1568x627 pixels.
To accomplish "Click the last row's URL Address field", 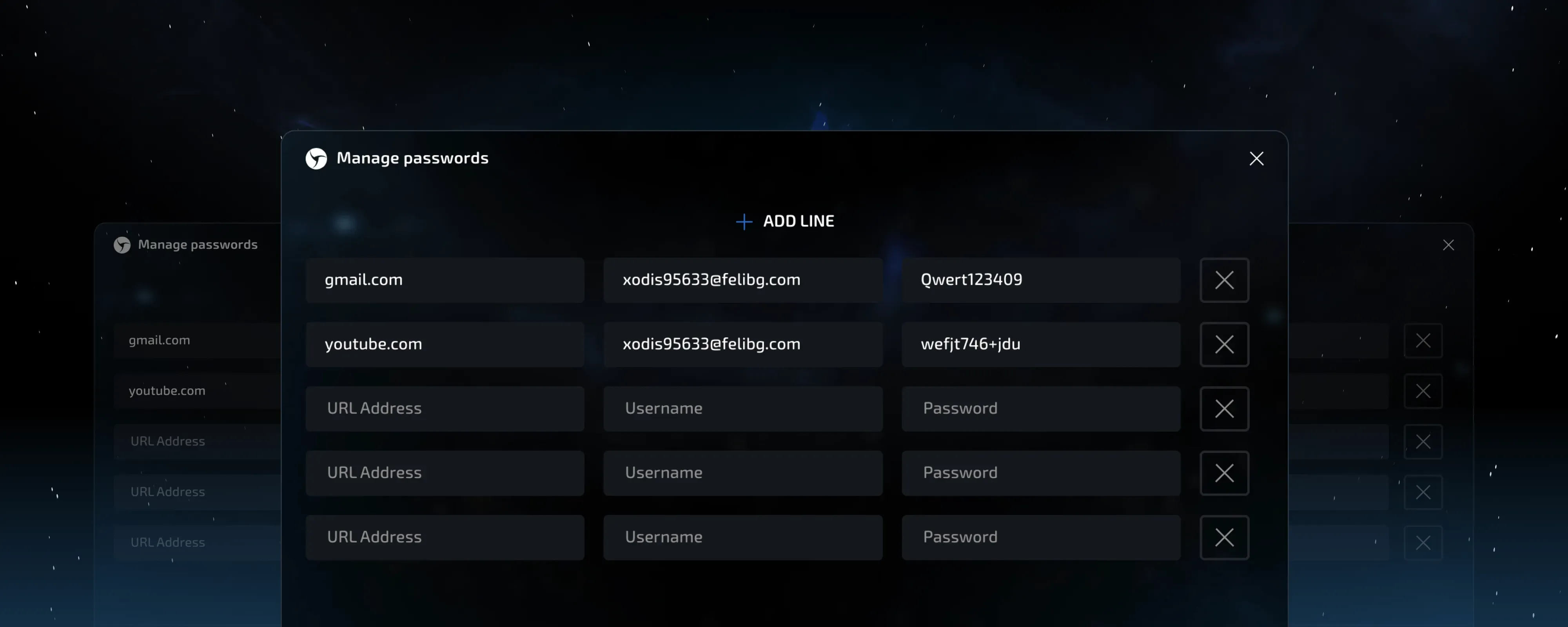I will (x=445, y=538).
